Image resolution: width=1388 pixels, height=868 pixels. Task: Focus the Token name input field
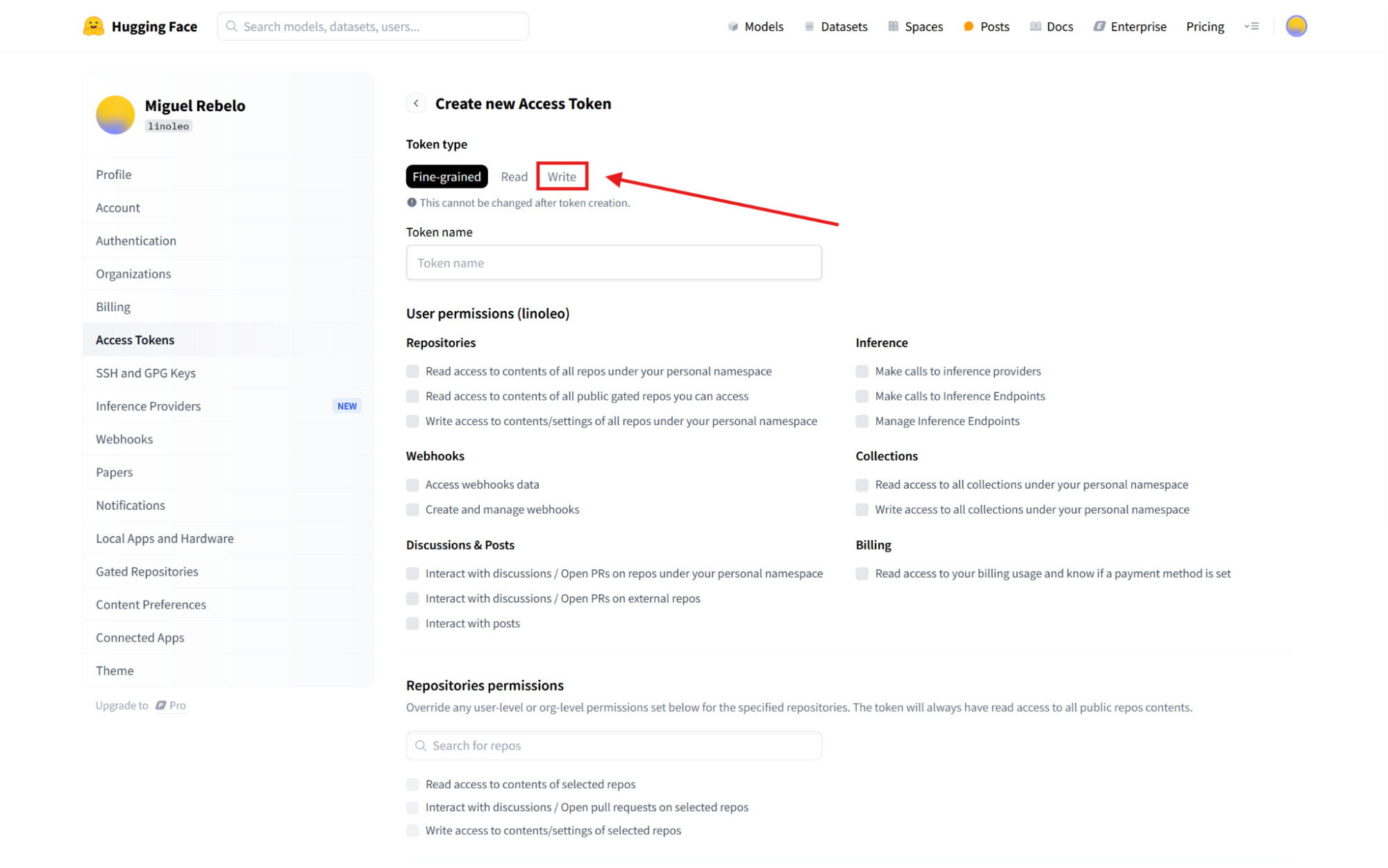614,262
